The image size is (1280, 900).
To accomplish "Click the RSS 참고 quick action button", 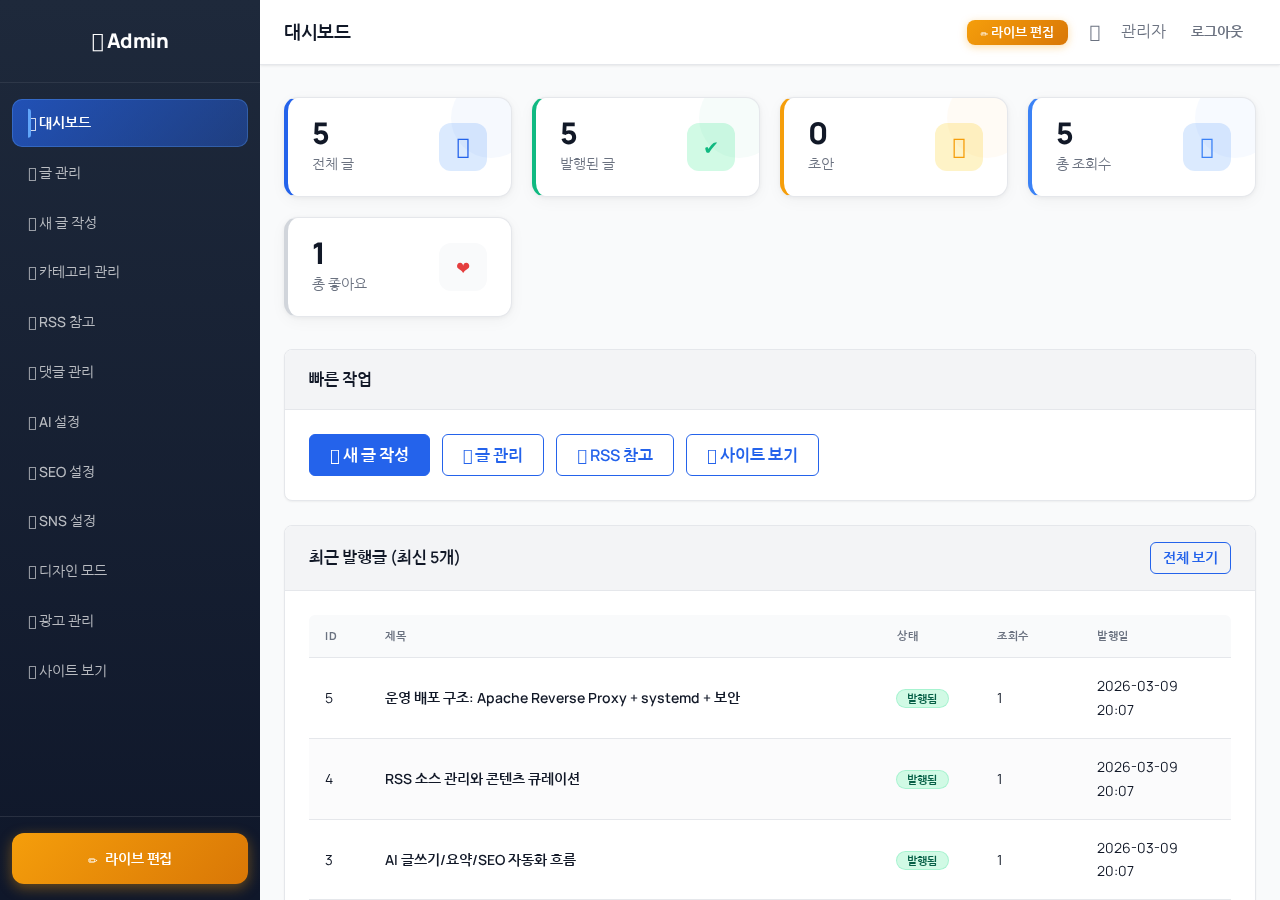I will pos(614,455).
